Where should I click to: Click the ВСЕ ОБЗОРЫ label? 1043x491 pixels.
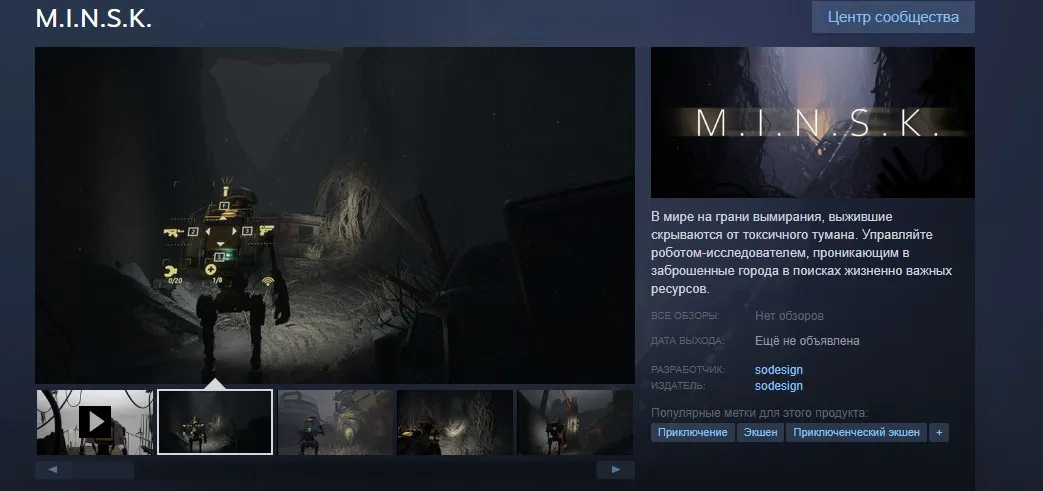point(685,316)
